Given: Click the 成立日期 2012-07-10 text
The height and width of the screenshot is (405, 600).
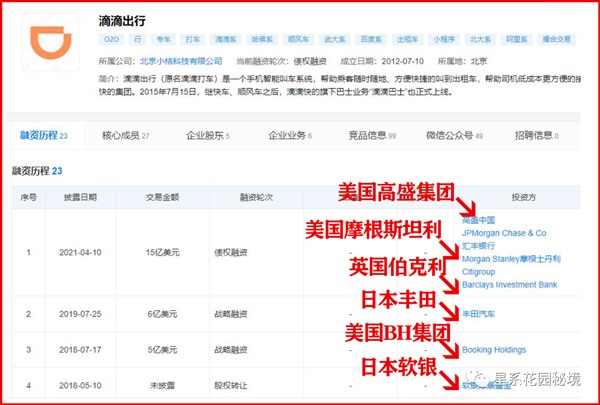Looking at the screenshot, I should [x=382, y=61].
